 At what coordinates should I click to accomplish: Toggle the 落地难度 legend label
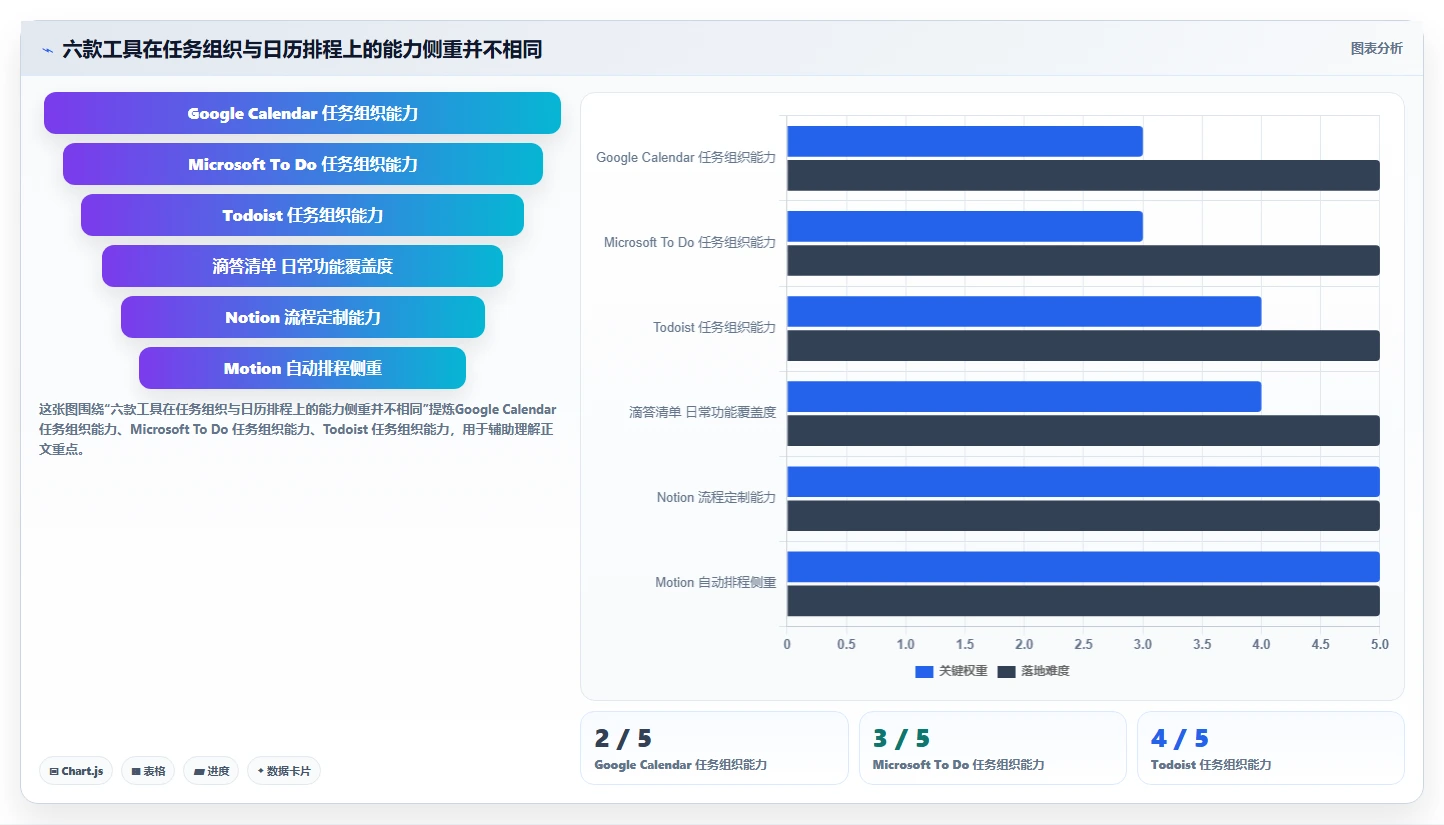[x=1045, y=671]
